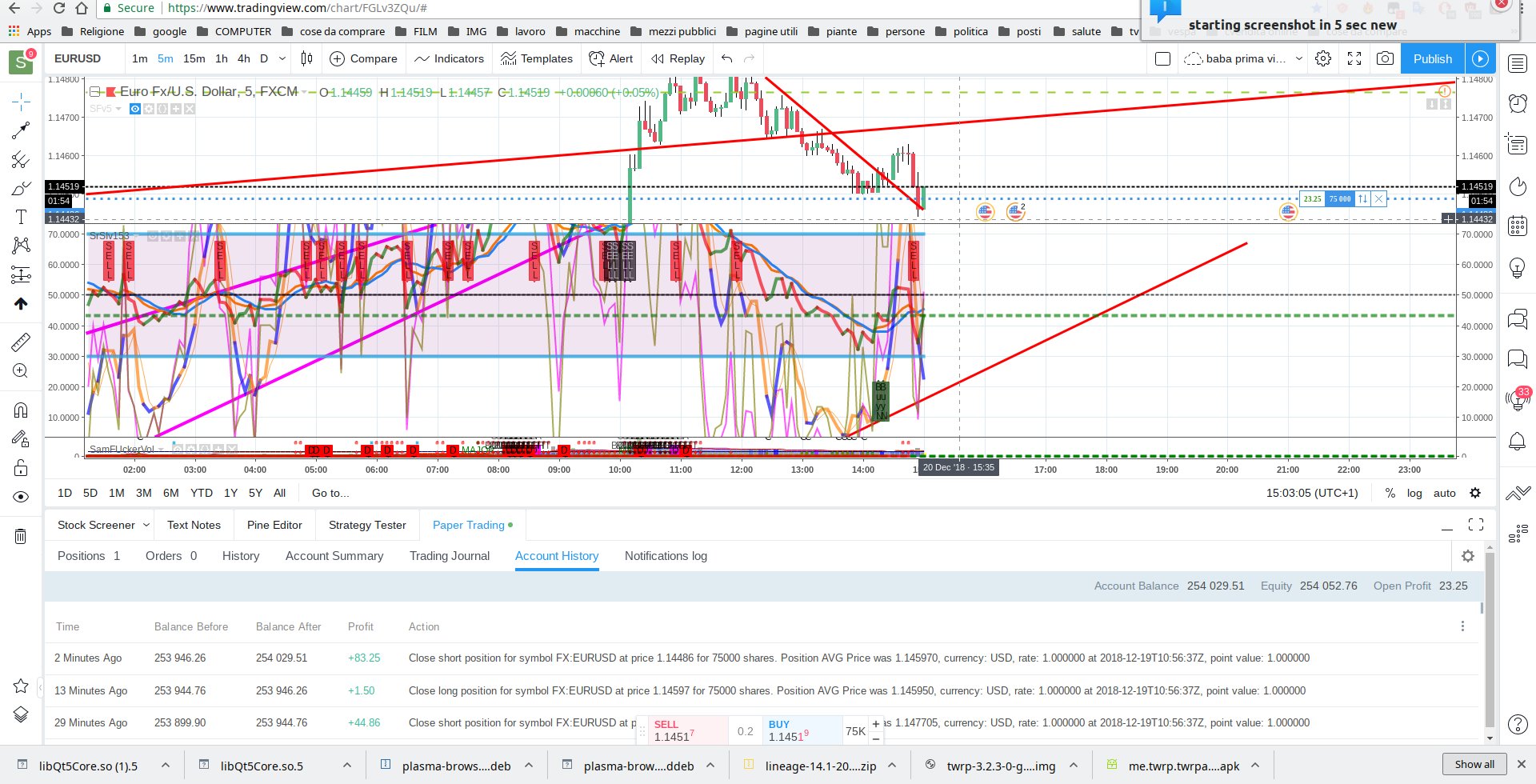The height and width of the screenshot is (784, 1536).
Task: Collapse the chart legend with the minus box
Action: pos(94,91)
